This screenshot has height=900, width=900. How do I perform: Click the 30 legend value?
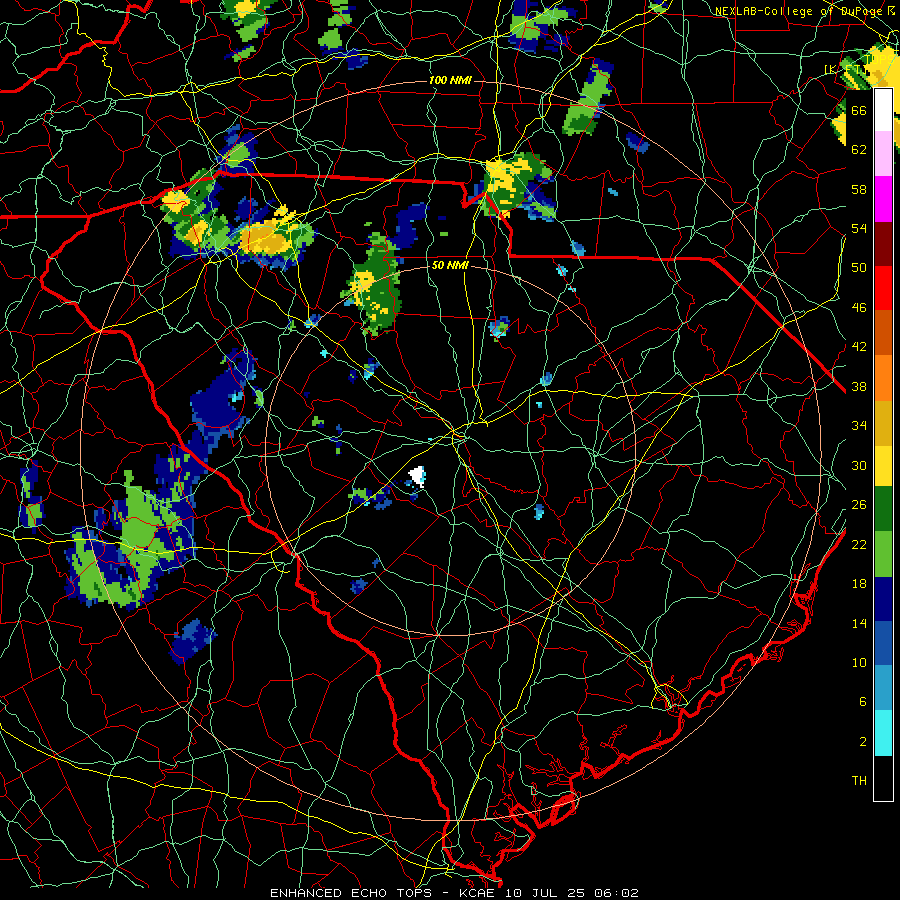click(859, 465)
